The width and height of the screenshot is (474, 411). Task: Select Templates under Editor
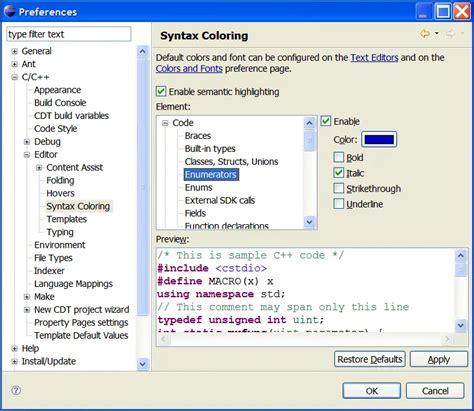tap(67, 219)
